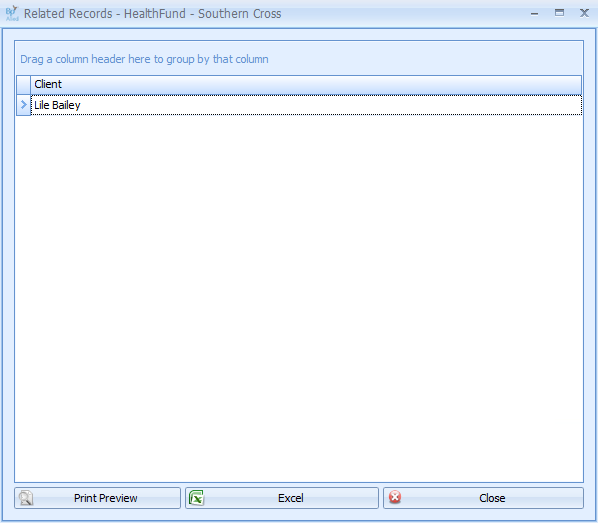
Task: Click the right end of the Client header
Action: point(572,84)
